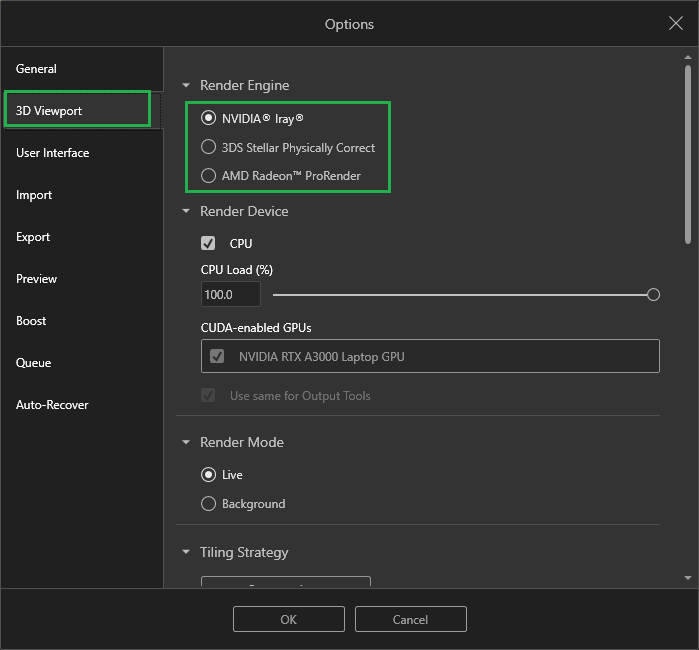
Task: Click the CPU Load percentage input field
Action: pos(230,295)
